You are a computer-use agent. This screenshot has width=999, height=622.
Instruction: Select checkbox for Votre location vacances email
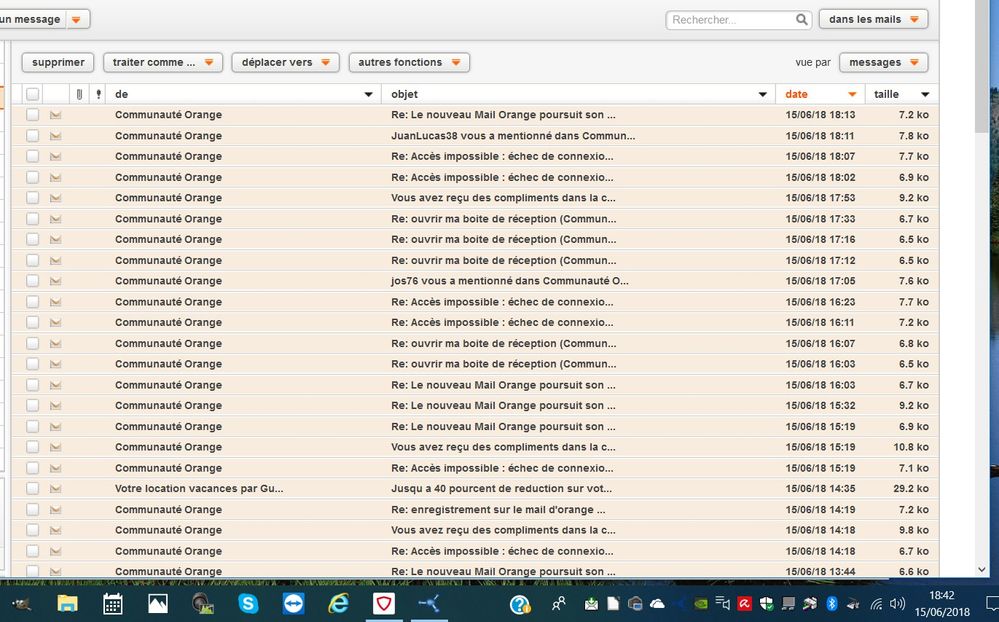point(33,489)
